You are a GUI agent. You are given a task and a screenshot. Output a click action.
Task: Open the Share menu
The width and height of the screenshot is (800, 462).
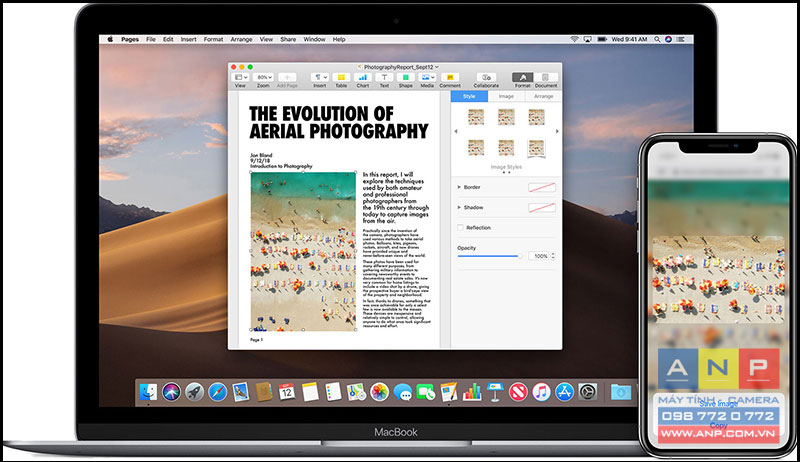click(x=288, y=39)
